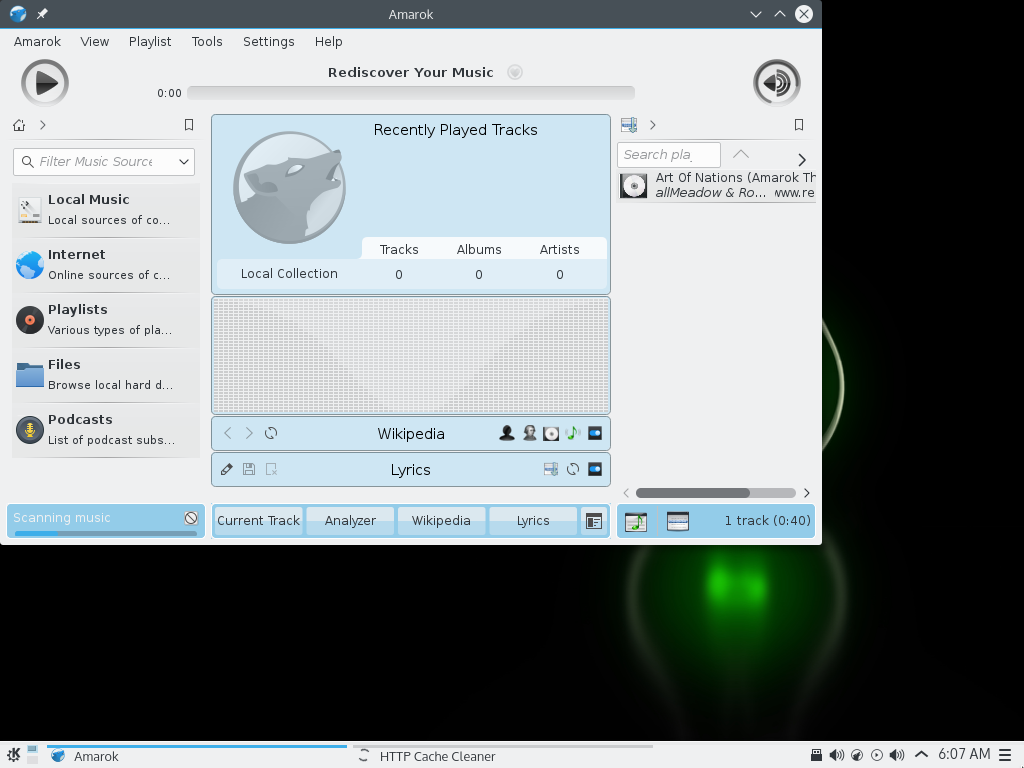Image resolution: width=1024 pixels, height=768 pixels.
Task: Toggle the playlist bookmark icon
Action: click(799, 125)
